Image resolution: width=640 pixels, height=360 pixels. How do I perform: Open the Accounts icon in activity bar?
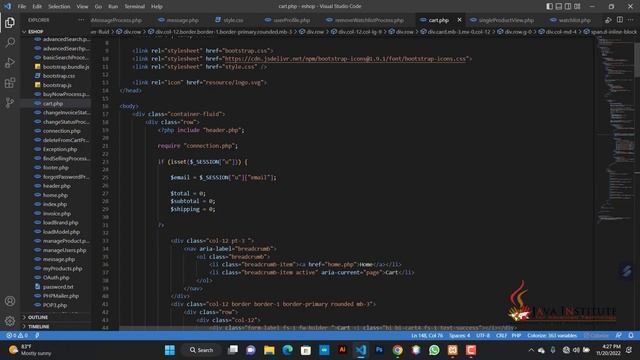(10, 301)
